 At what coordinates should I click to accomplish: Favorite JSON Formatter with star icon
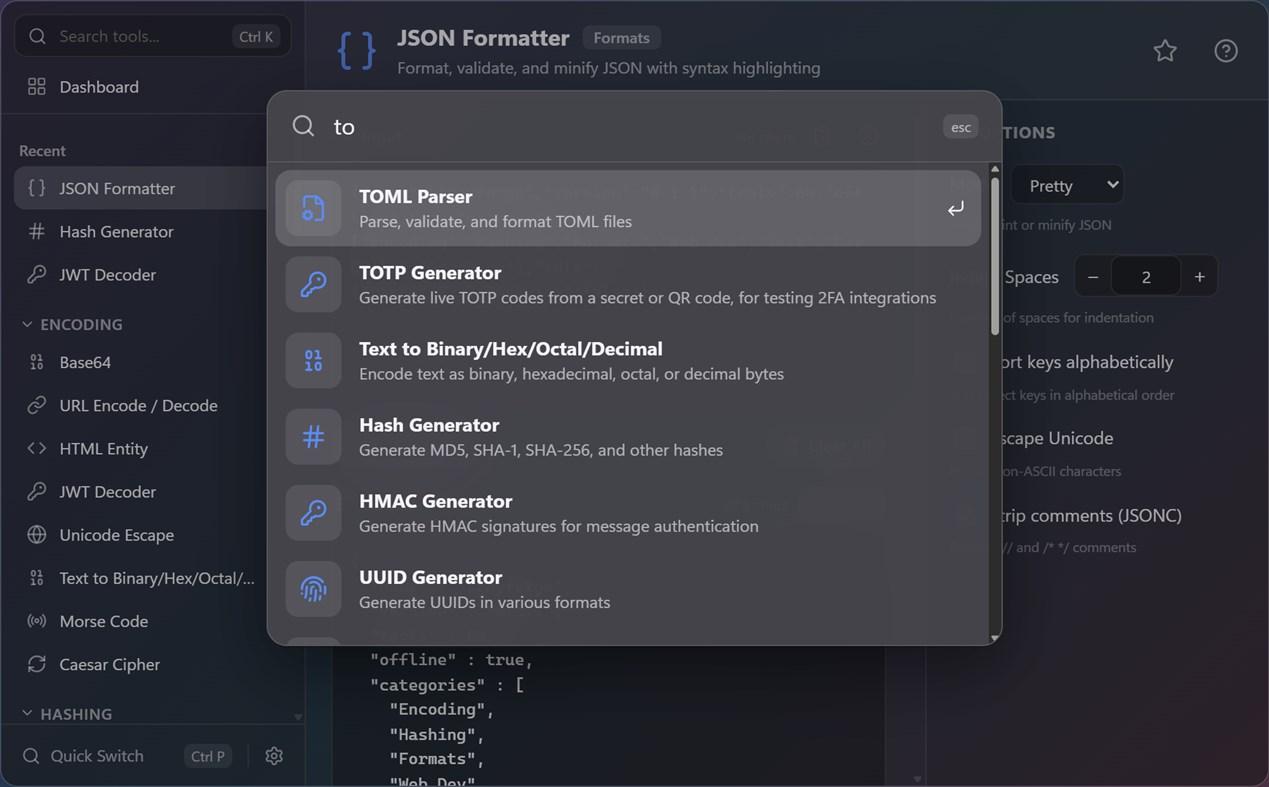click(1165, 51)
